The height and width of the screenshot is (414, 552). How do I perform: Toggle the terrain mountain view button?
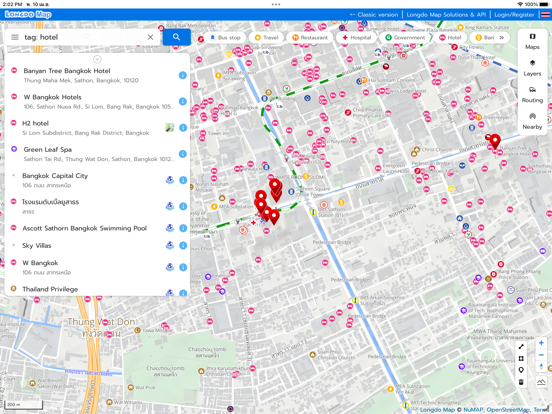[x=541, y=382]
